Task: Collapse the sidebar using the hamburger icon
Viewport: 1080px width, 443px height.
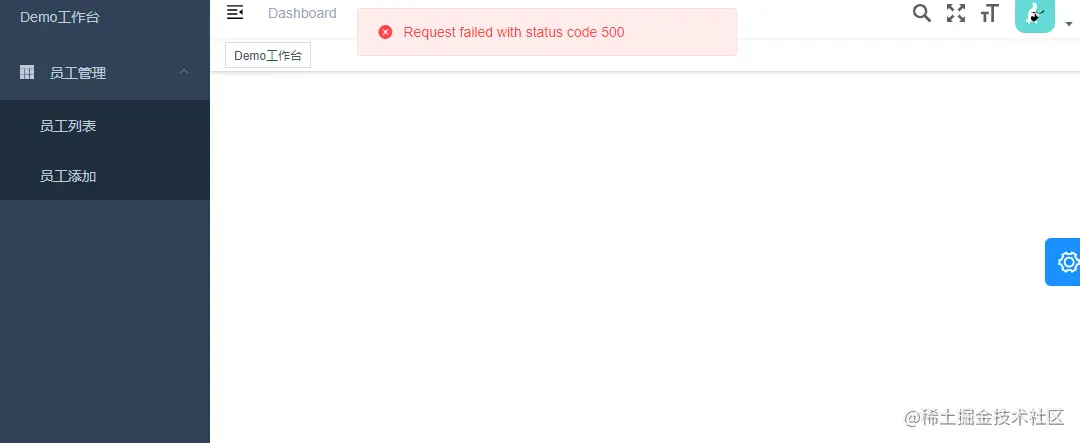Action: tap(235, 12)
